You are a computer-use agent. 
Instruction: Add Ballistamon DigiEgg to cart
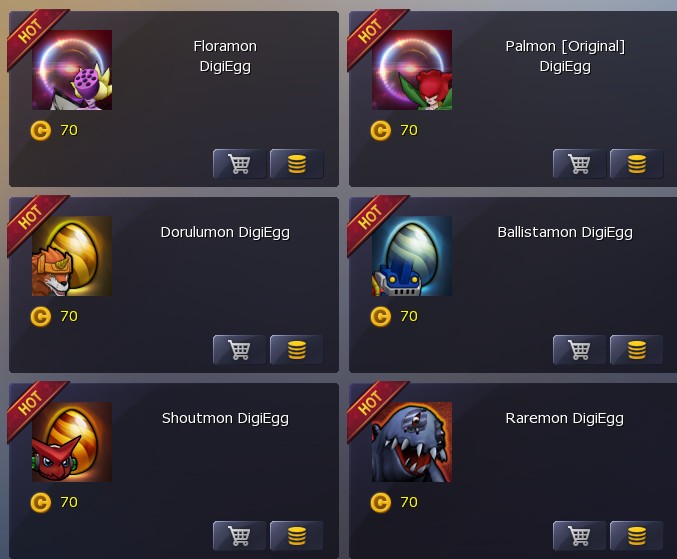coord(579,350)
